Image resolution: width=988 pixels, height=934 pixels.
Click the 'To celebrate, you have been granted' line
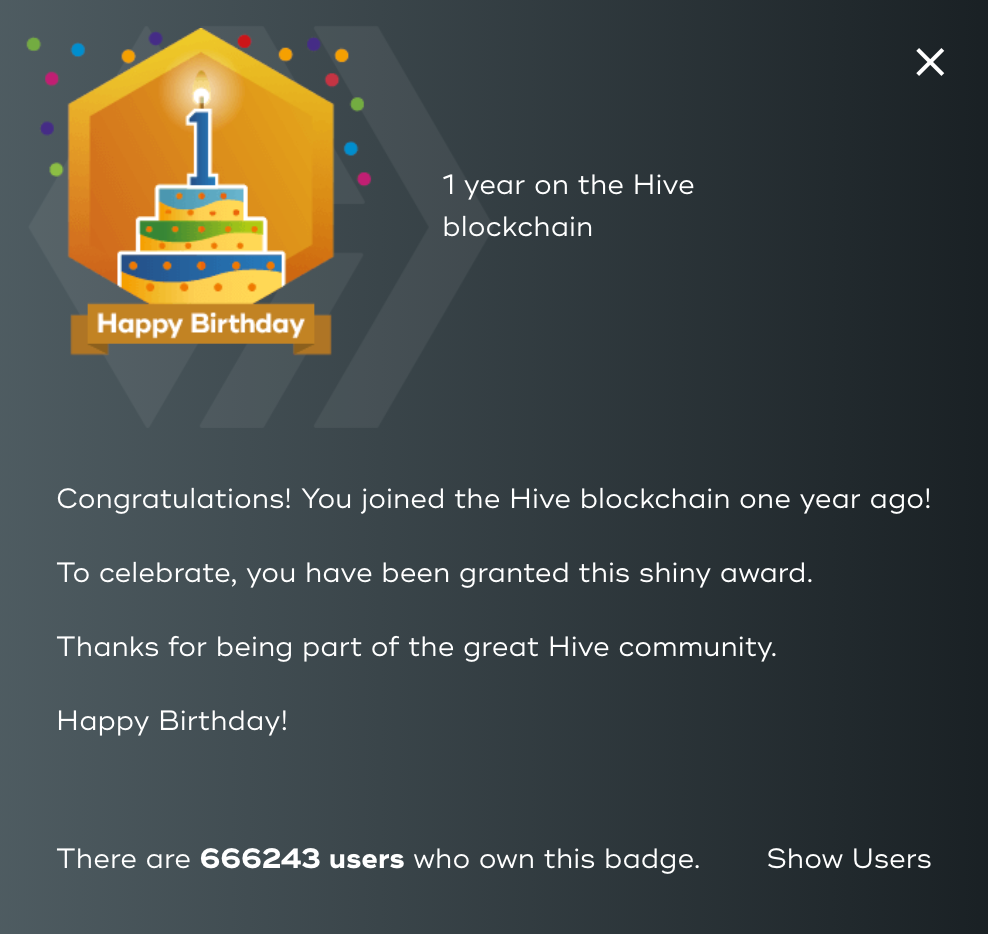point(435,574)
